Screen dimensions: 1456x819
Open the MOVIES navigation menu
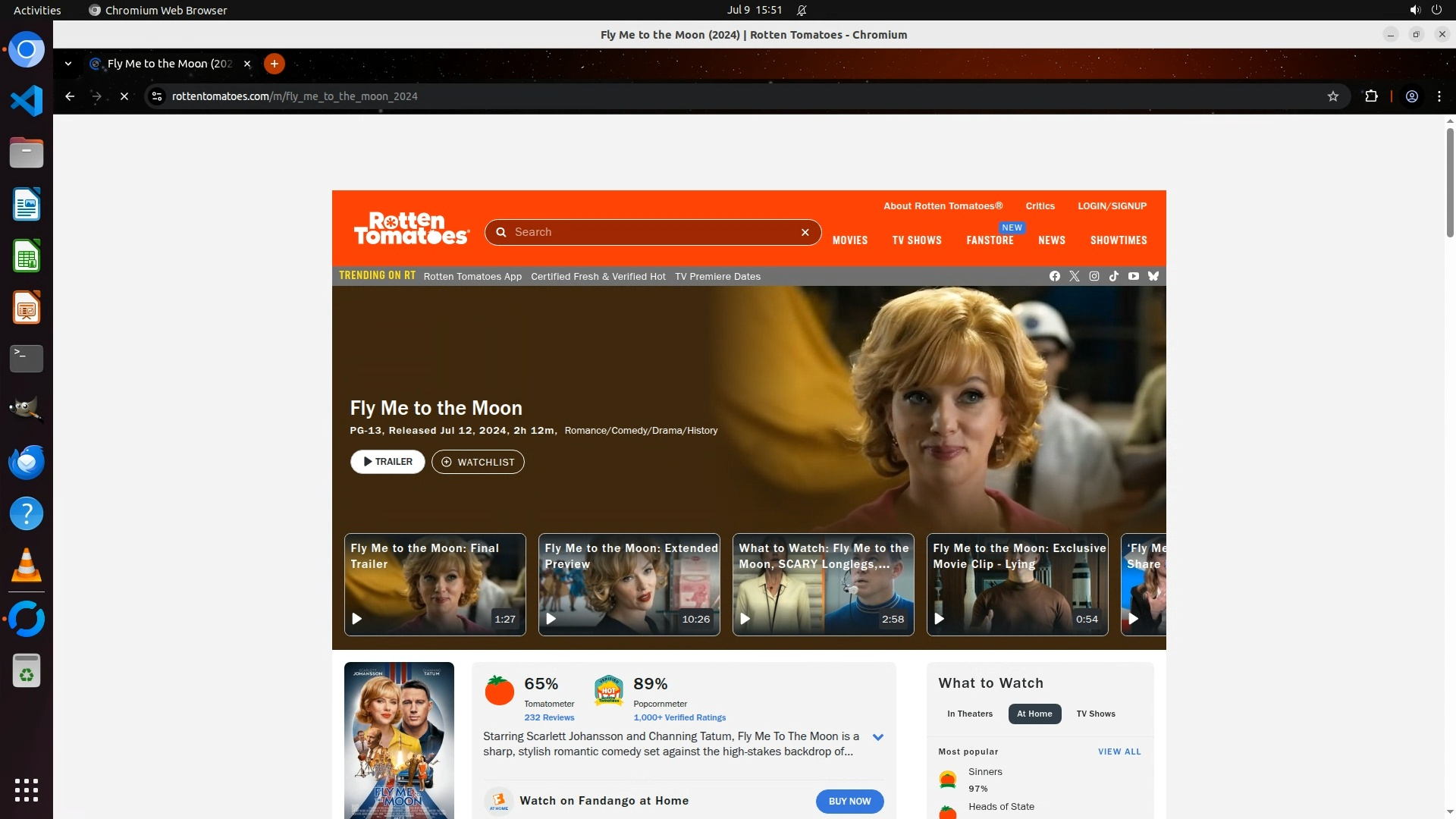point(849,240)
